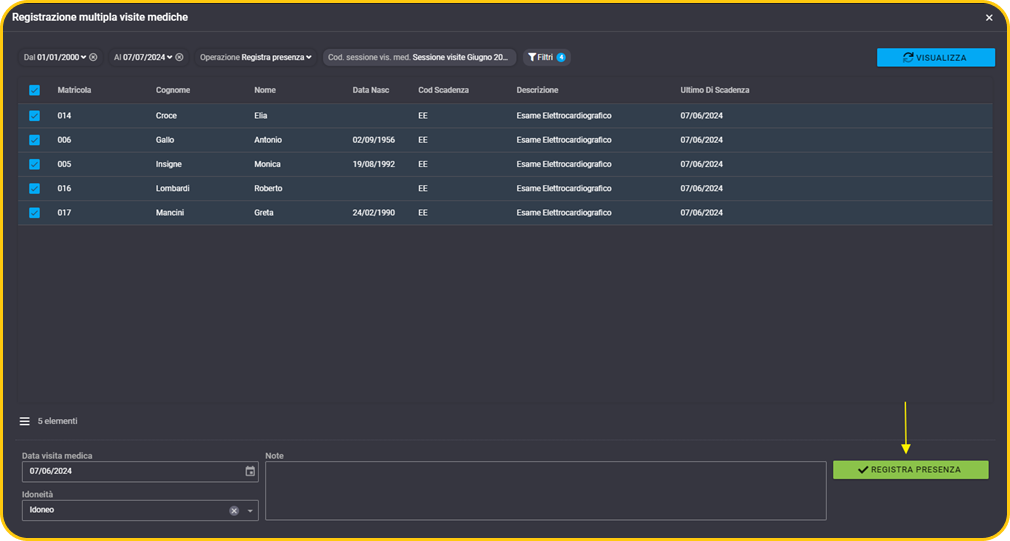Select matricola 014 cell
The width and height of the screenshot is (1010, 541).
64,116
